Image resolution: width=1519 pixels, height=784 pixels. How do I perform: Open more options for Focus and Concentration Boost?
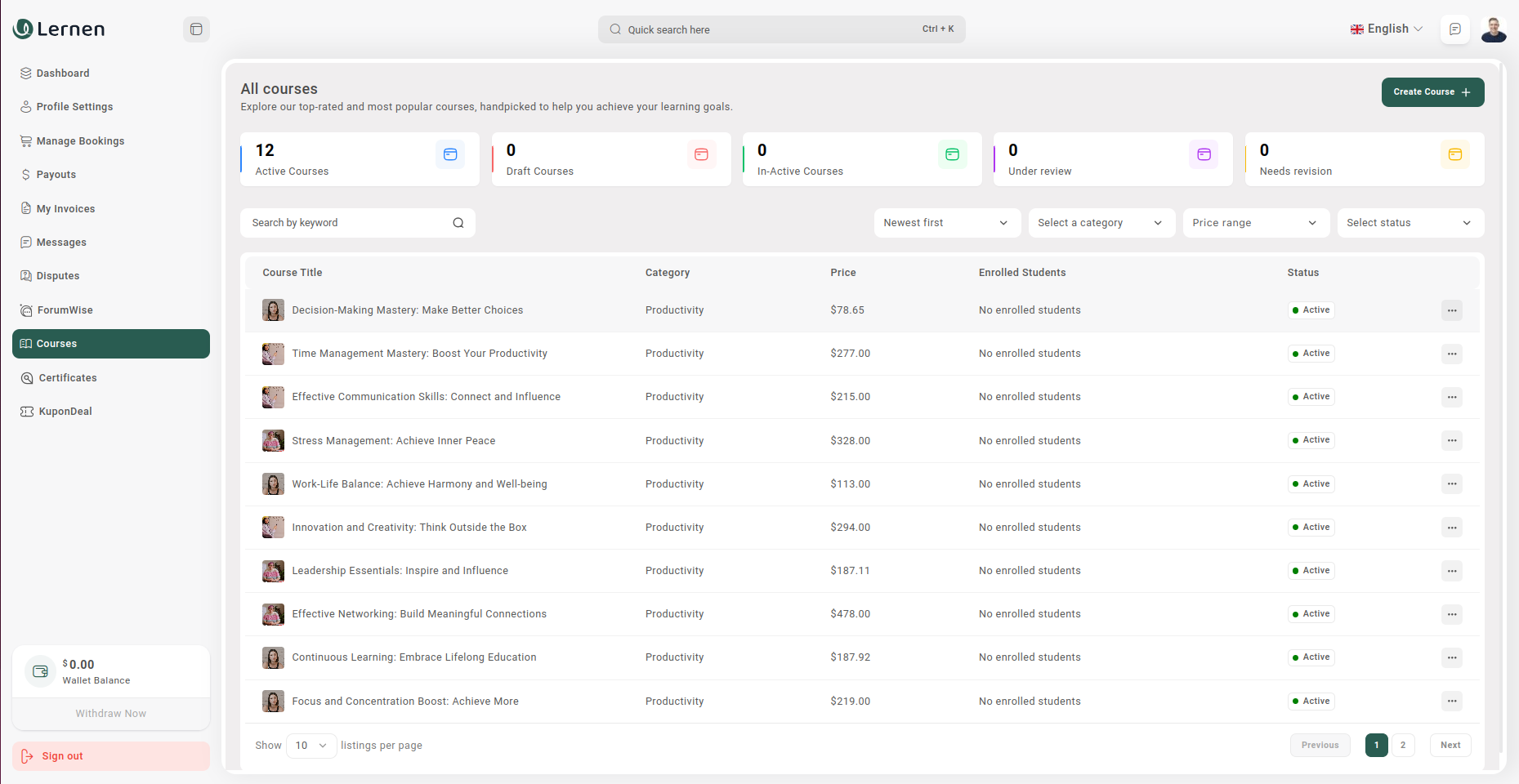click(x=1451, y=702)
